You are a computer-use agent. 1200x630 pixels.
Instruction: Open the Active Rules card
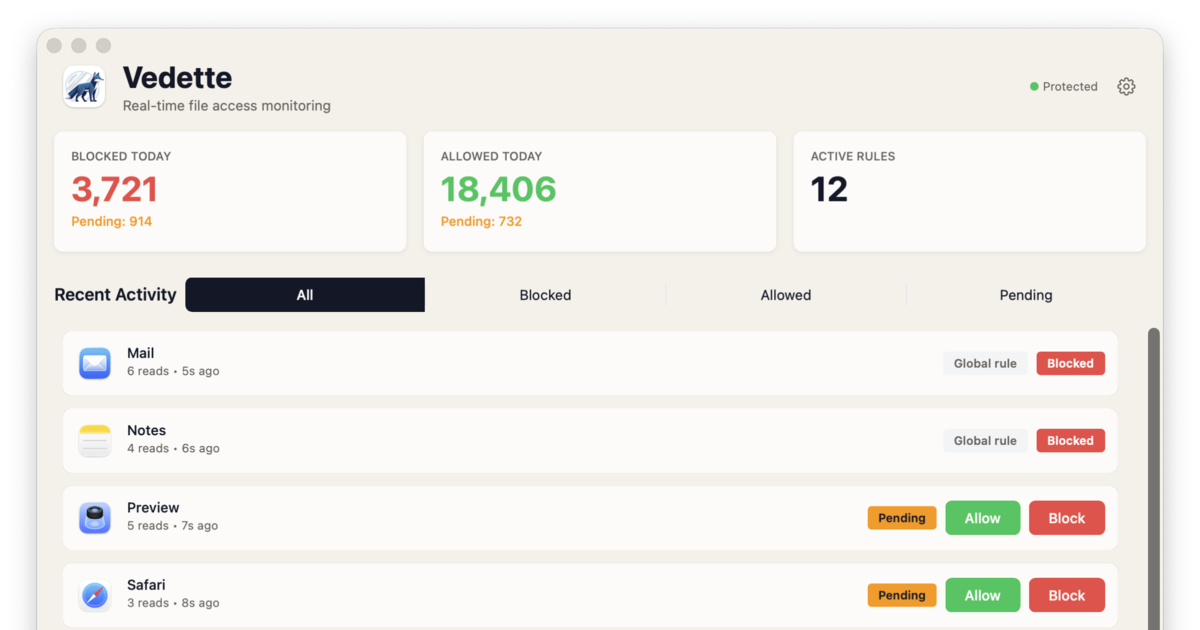[x=969, y=191]
